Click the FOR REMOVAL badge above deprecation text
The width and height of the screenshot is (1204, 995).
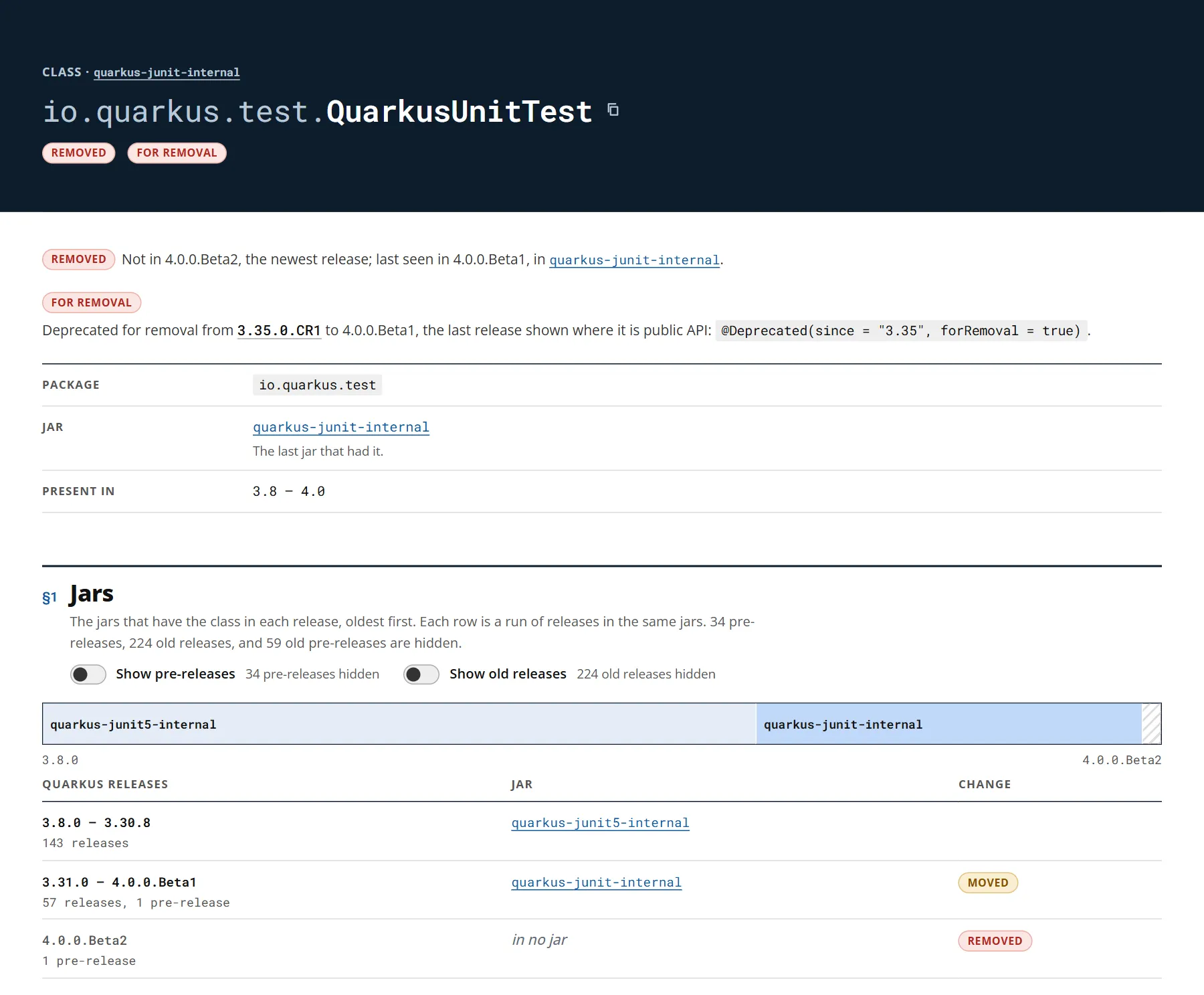point(92,302)
